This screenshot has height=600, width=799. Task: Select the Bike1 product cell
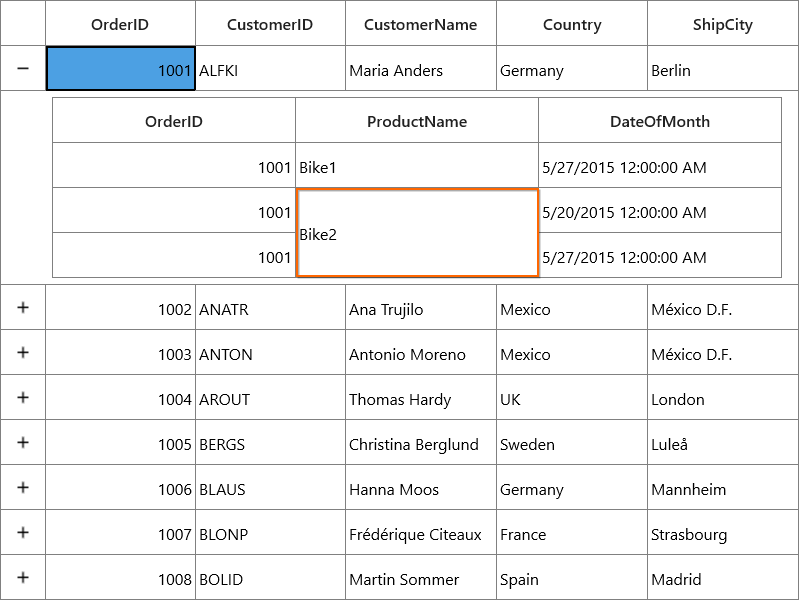417,166
